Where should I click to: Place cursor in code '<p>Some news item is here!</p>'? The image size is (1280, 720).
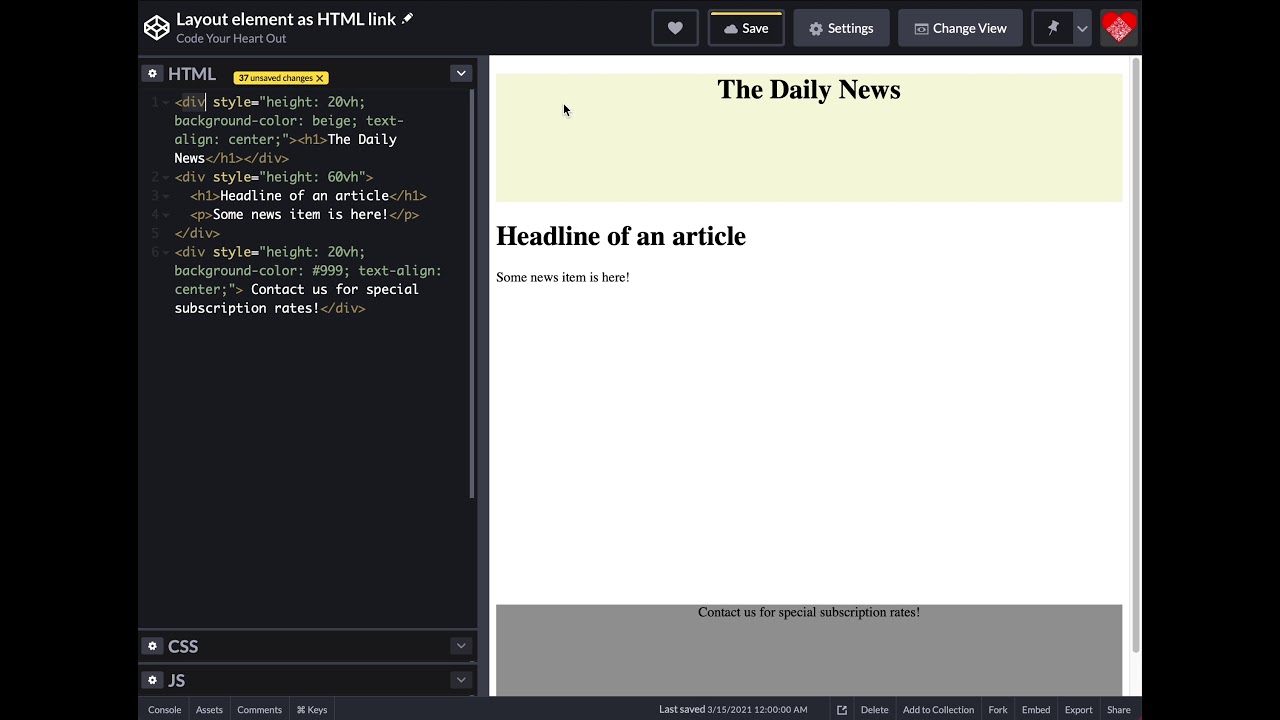point(304,214)
